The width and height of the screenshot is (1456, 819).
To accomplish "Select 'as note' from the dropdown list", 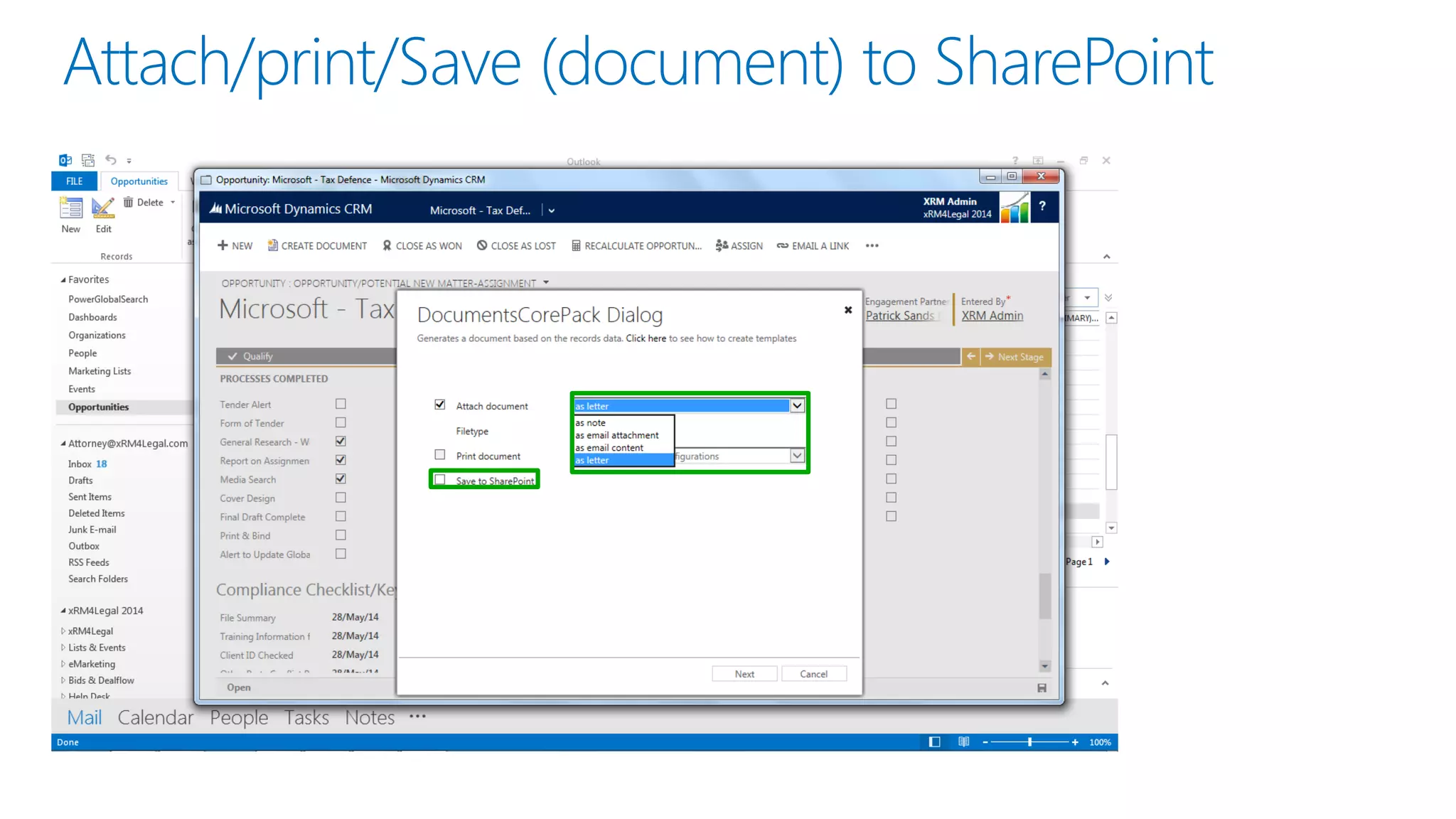I will (623, 422).
